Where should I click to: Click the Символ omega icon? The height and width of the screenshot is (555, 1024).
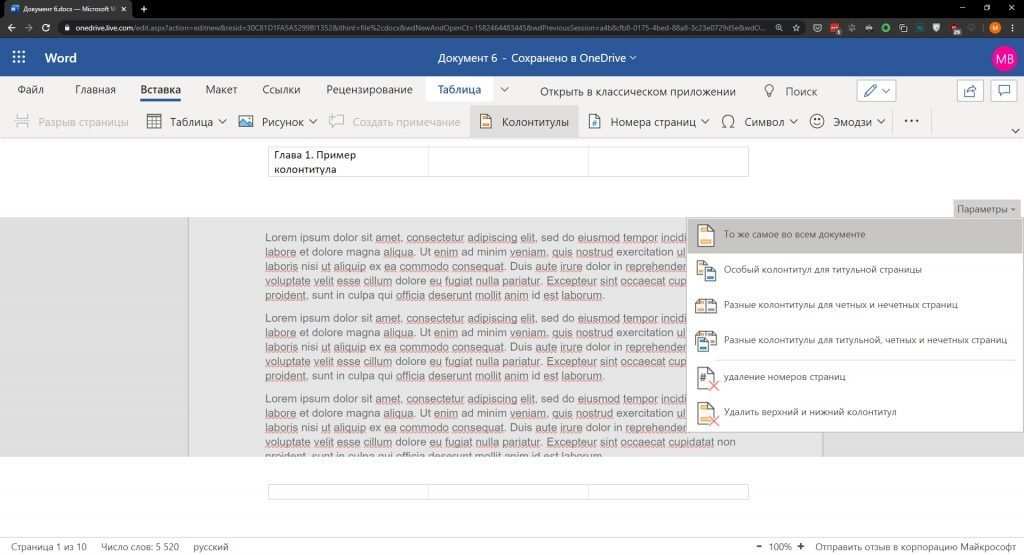coord(728,121)
